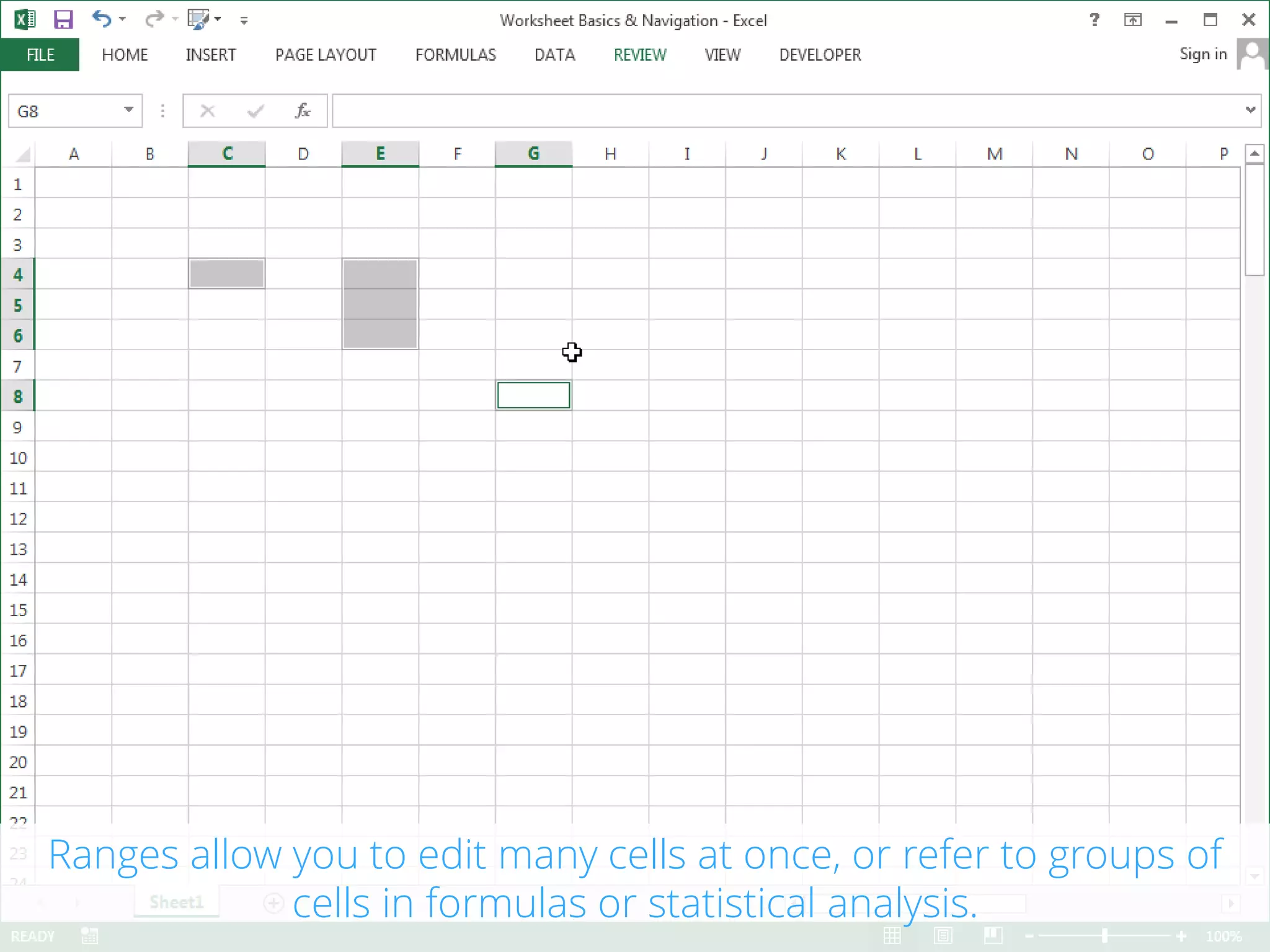Expand the touch mode dropdown arrow
1270x952 pixels.
[218, 20]
